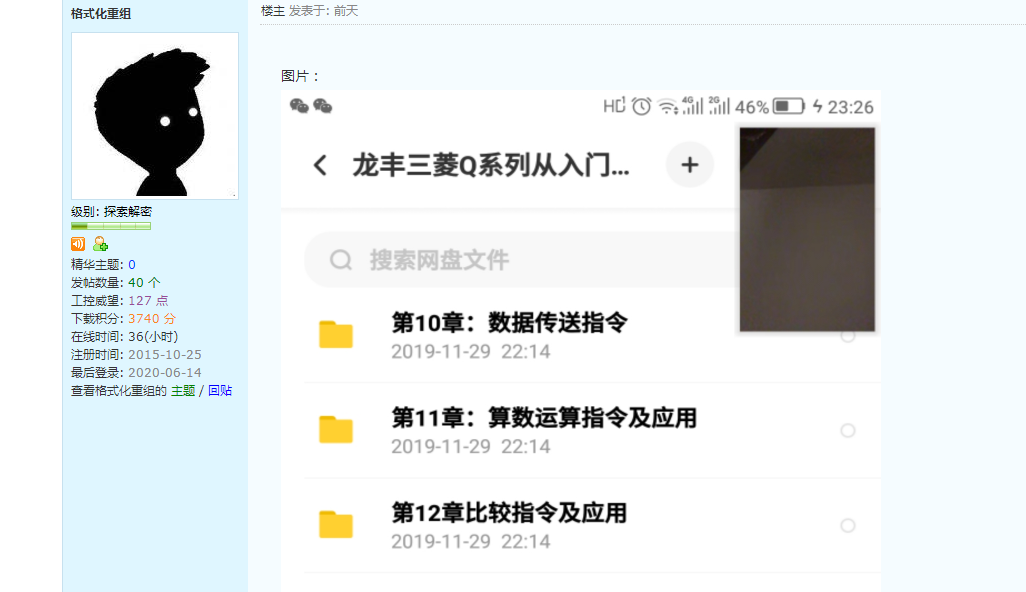Open 第10章：数据传送指令 folder title
Image resolution: width=1026 pixels, height=592 pixels.
click(x=509, y=322)
